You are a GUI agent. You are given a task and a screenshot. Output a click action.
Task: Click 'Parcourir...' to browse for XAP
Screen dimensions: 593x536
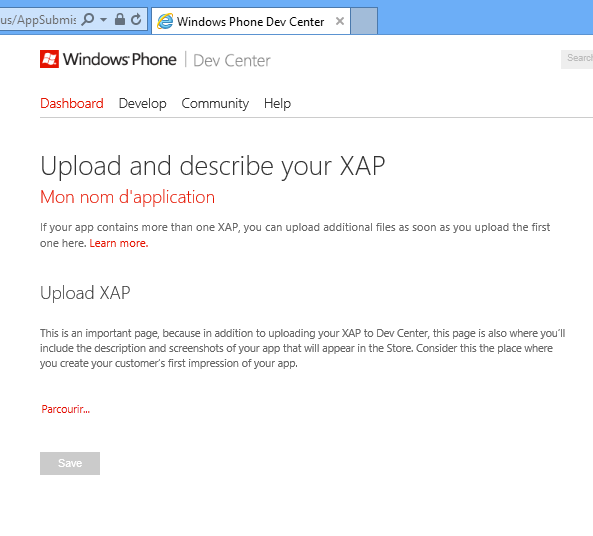pyautogui.click(x=66, y=409)
